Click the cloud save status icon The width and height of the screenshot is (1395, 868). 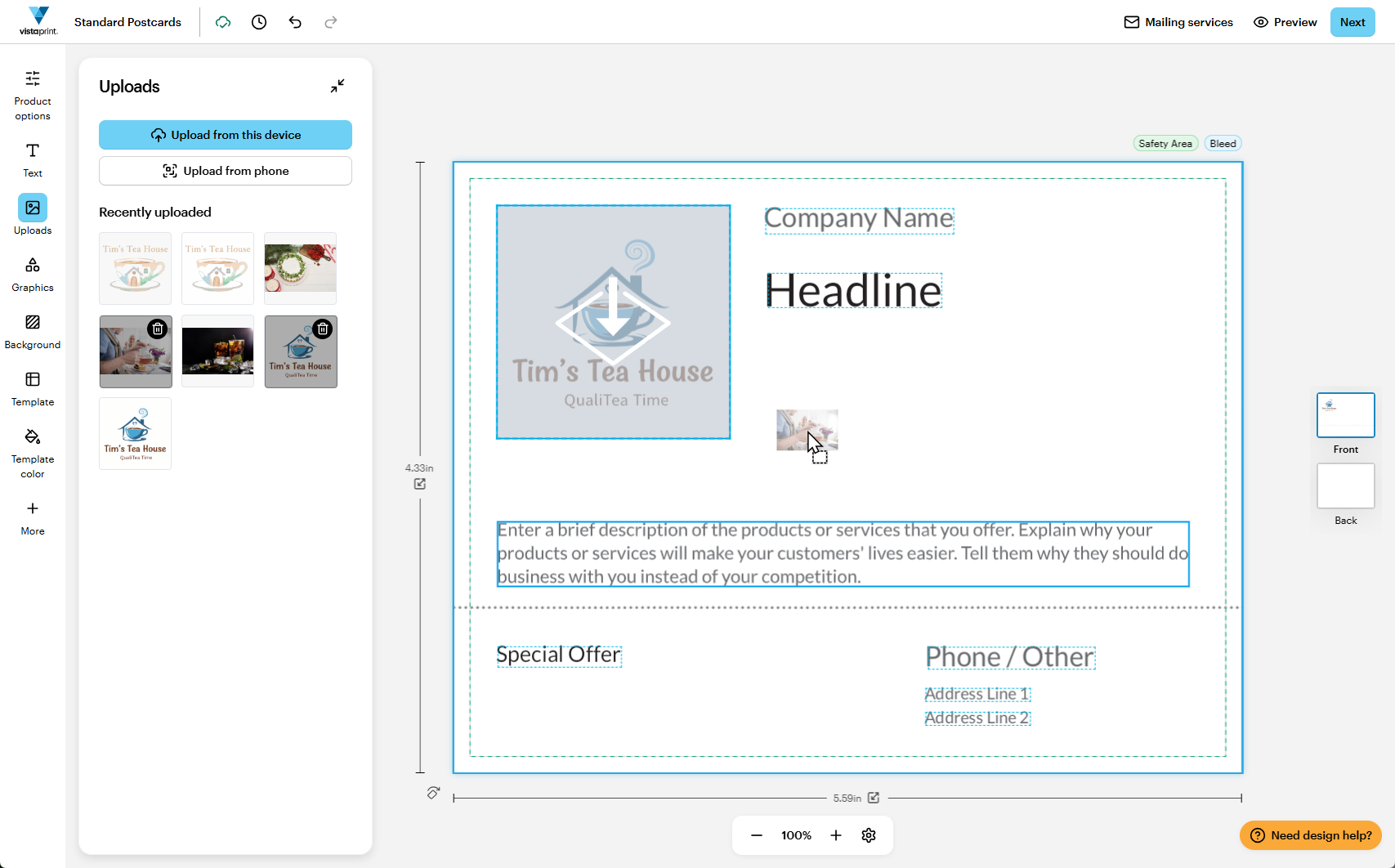pyautogui.click(x=223, y=22)
